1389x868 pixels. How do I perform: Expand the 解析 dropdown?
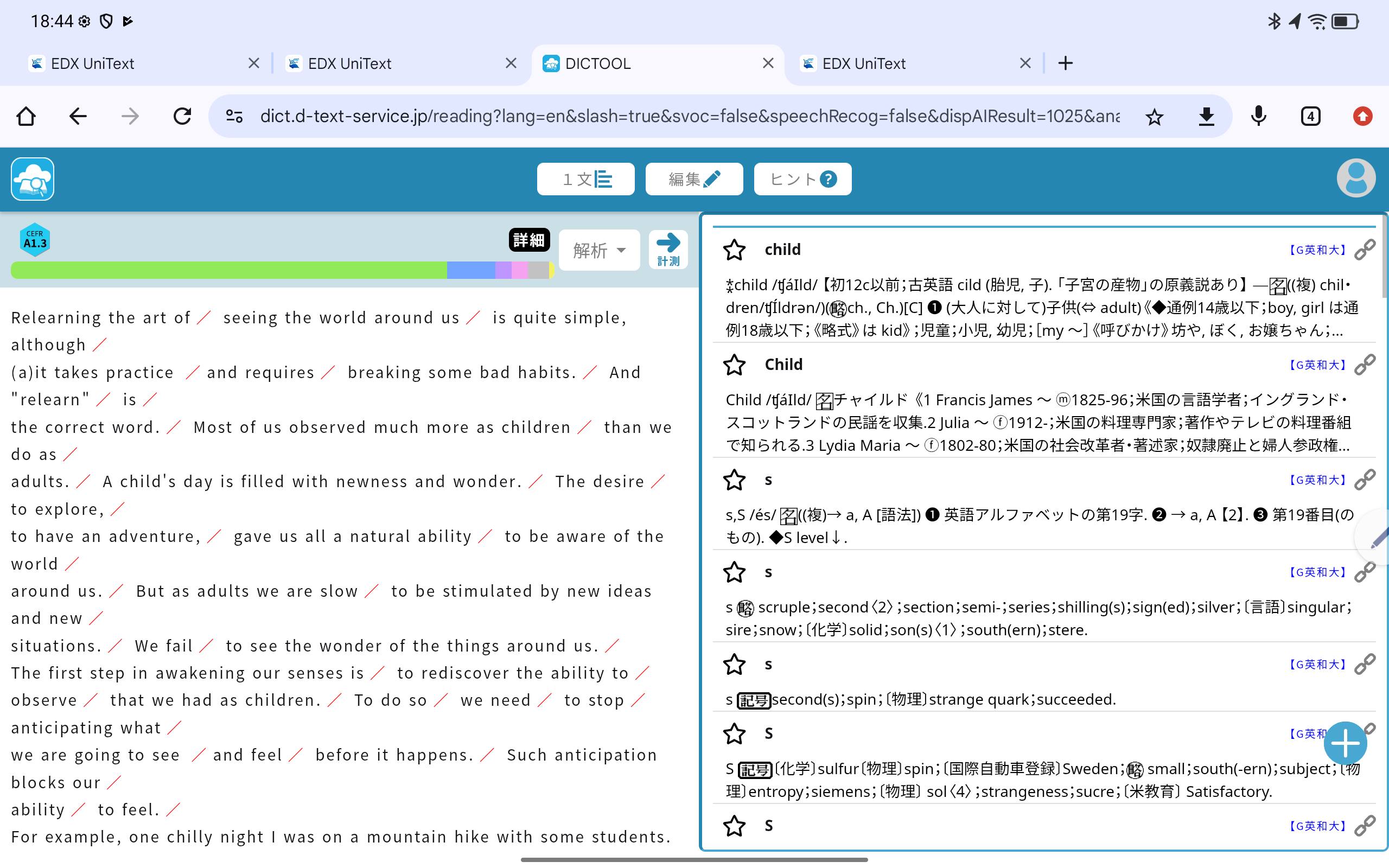tap(598, 250)
